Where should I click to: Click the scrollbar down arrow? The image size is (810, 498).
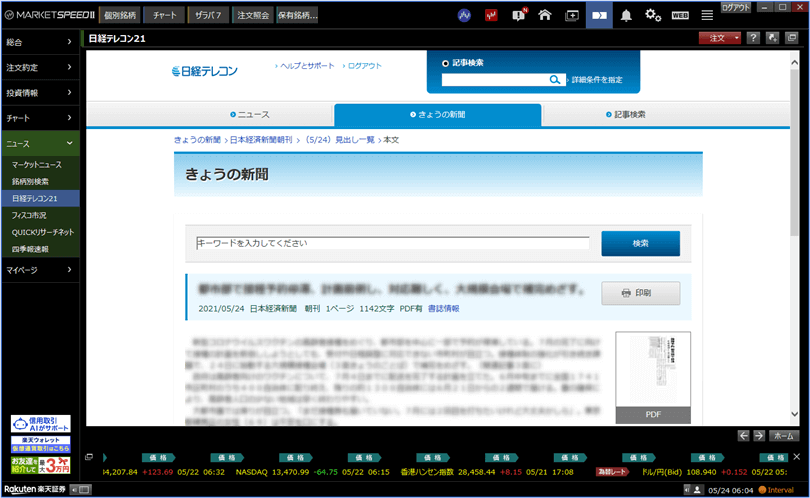pos(795,414)
